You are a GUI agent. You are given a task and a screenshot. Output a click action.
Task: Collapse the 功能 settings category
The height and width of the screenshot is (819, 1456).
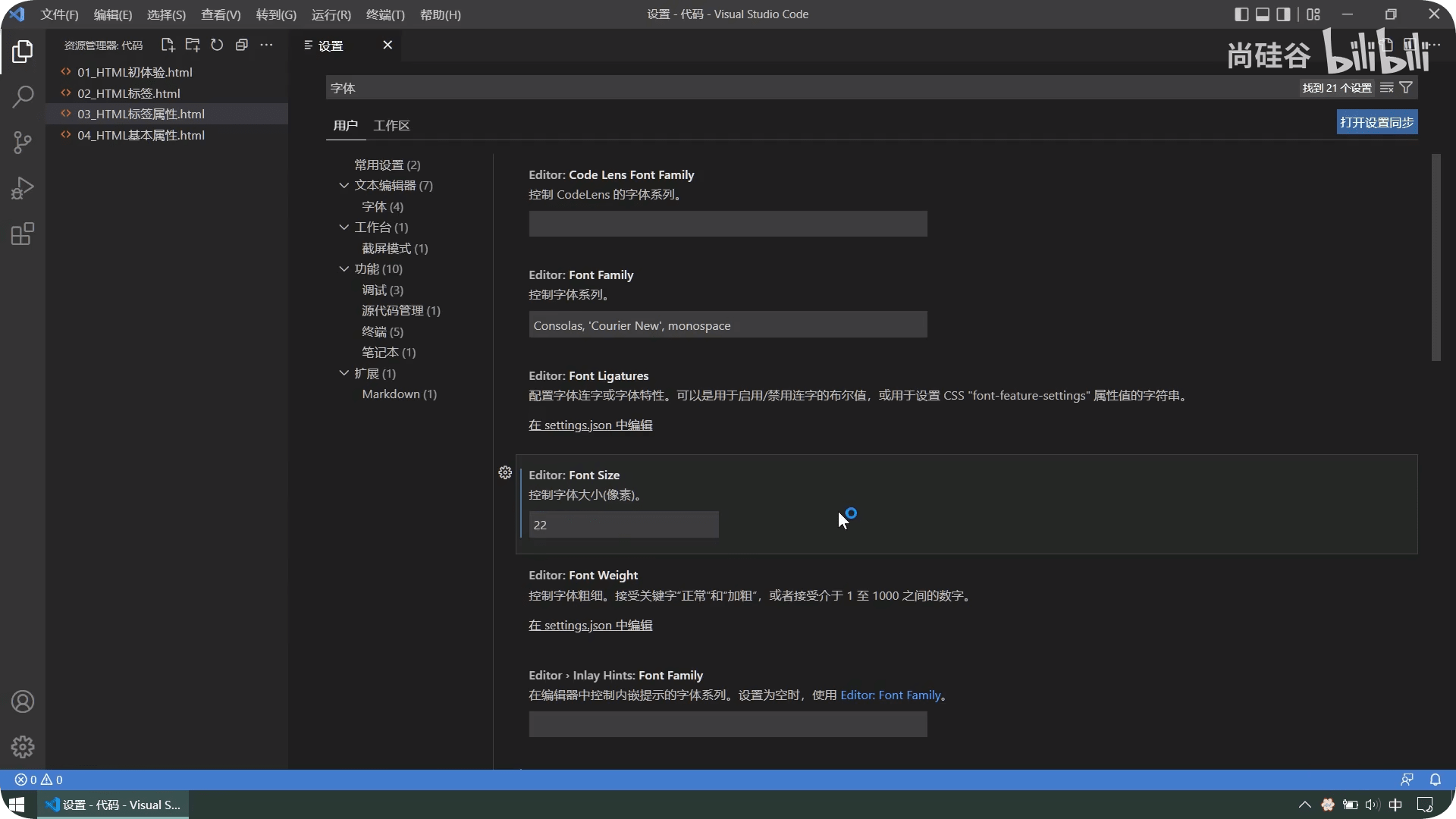(344, 269)
